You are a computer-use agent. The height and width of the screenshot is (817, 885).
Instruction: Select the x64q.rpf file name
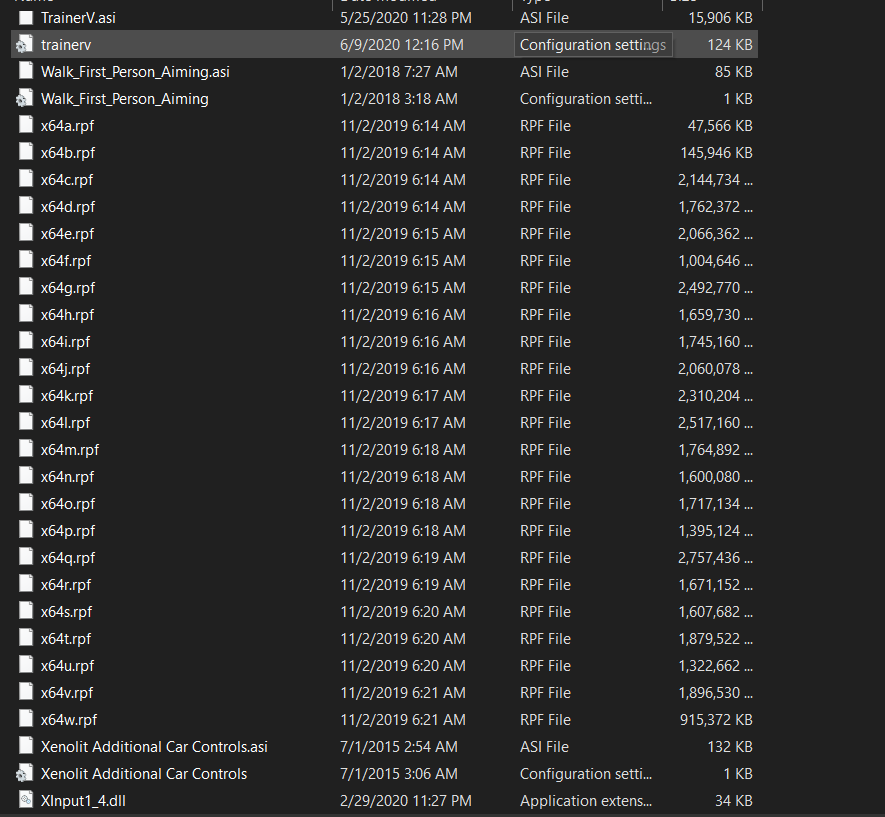68,558
